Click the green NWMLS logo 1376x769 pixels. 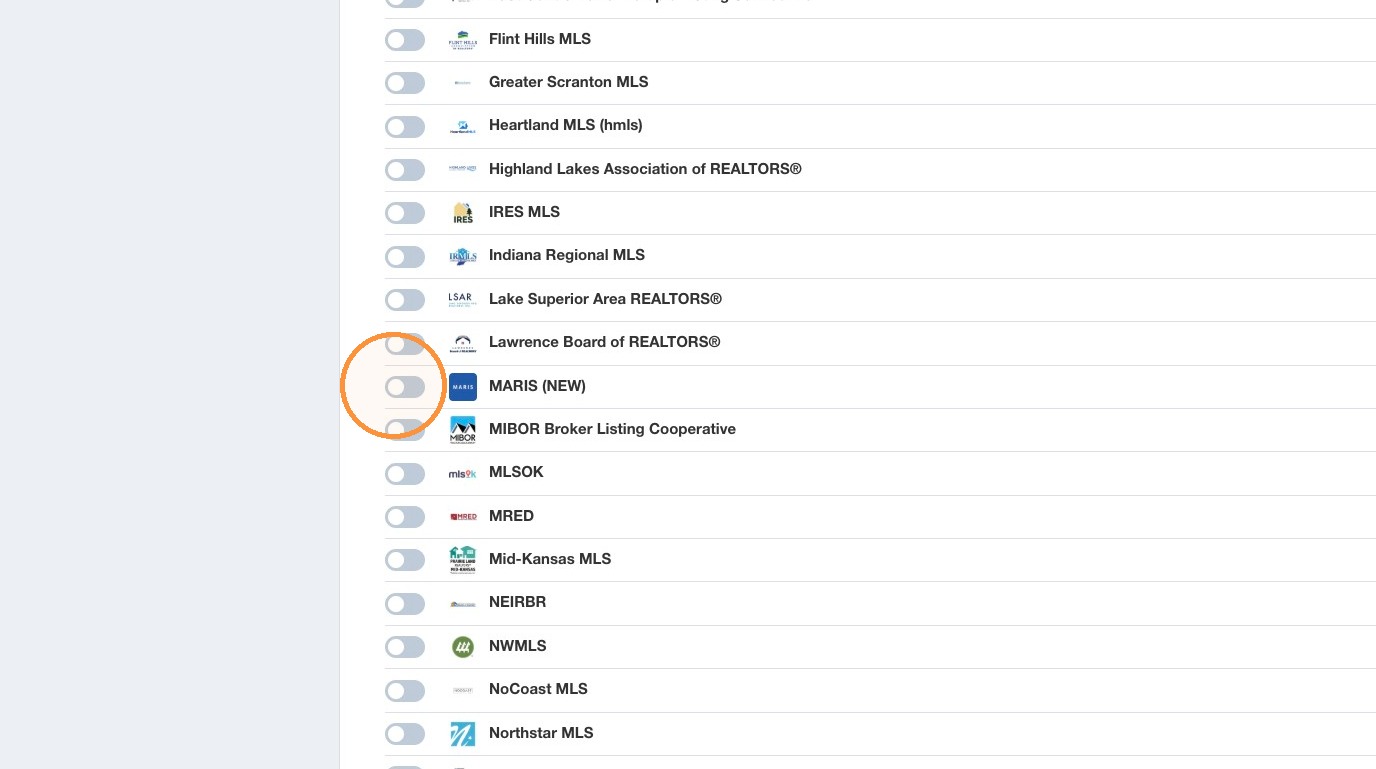coord(463,647)
